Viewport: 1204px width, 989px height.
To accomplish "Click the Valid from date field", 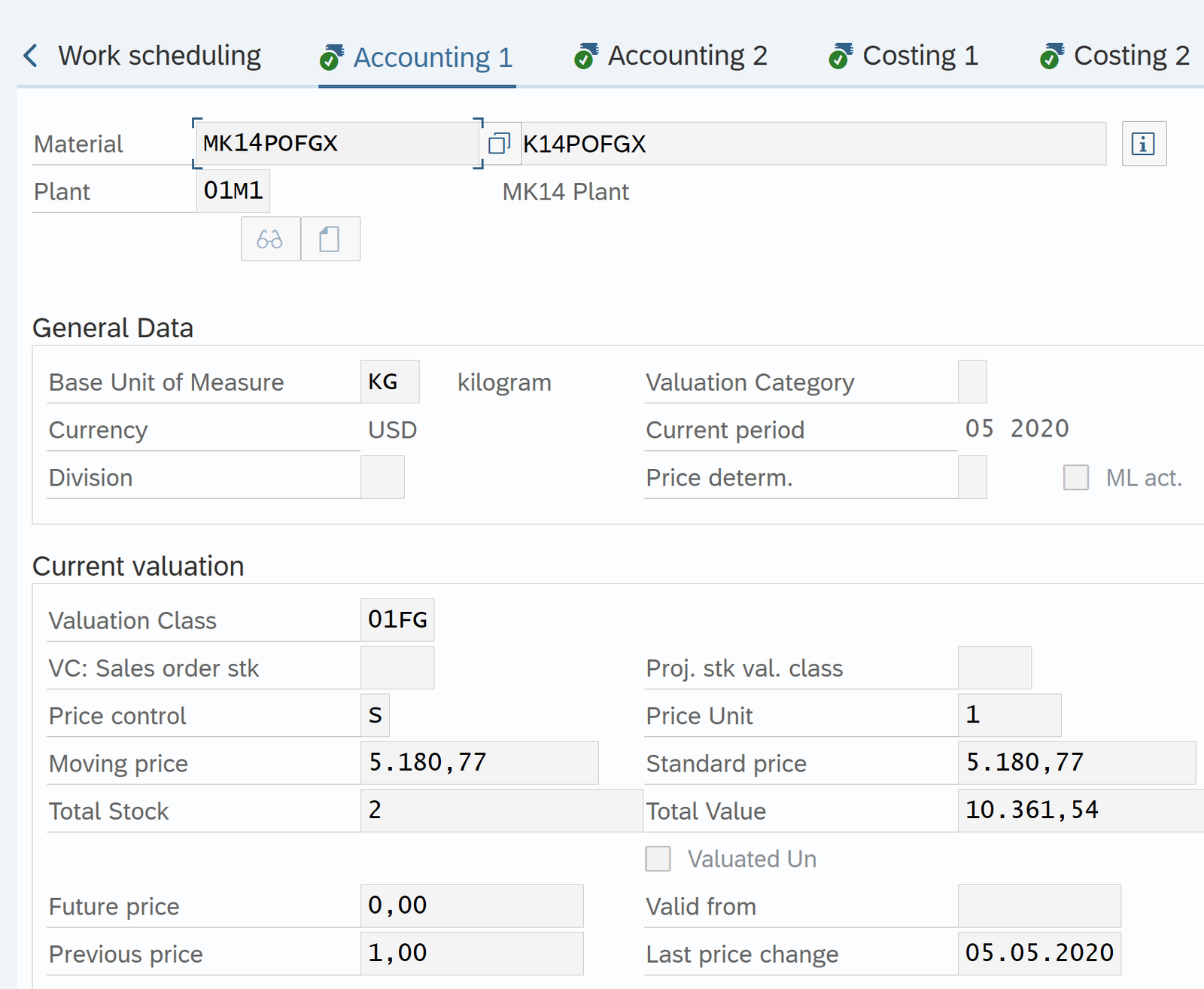I will pyautogui.click(x=1038, y=905).
